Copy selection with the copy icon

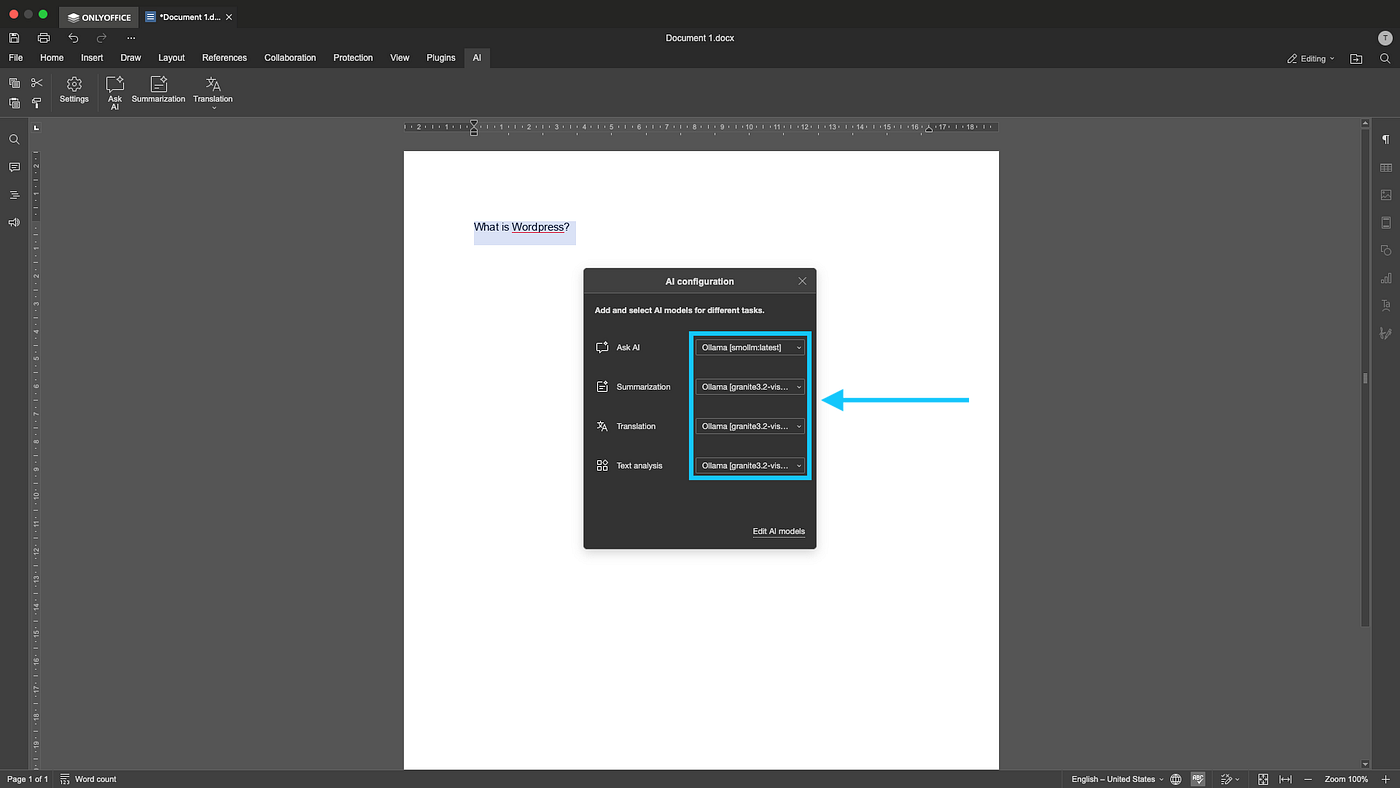14,83
